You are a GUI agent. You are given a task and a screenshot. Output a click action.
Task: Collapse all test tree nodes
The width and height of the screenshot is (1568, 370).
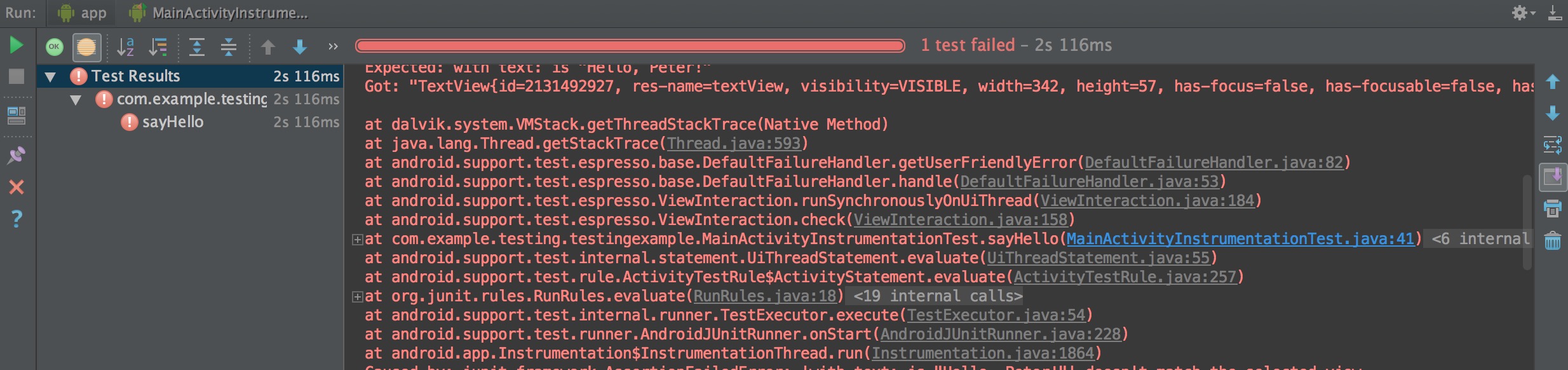click(x=229, y=46)
